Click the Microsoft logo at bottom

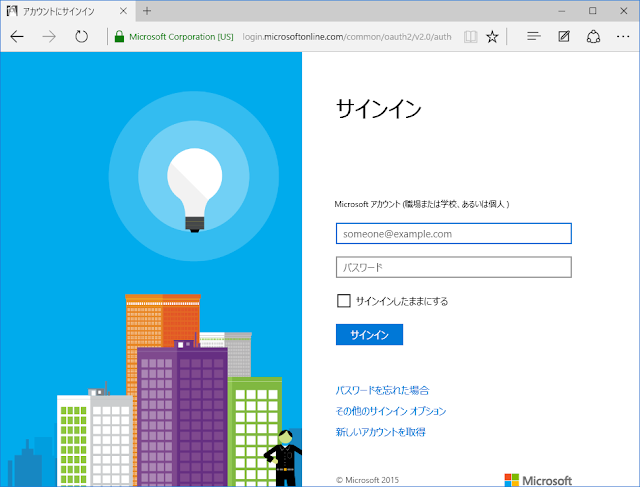click(x=538, y=480)
